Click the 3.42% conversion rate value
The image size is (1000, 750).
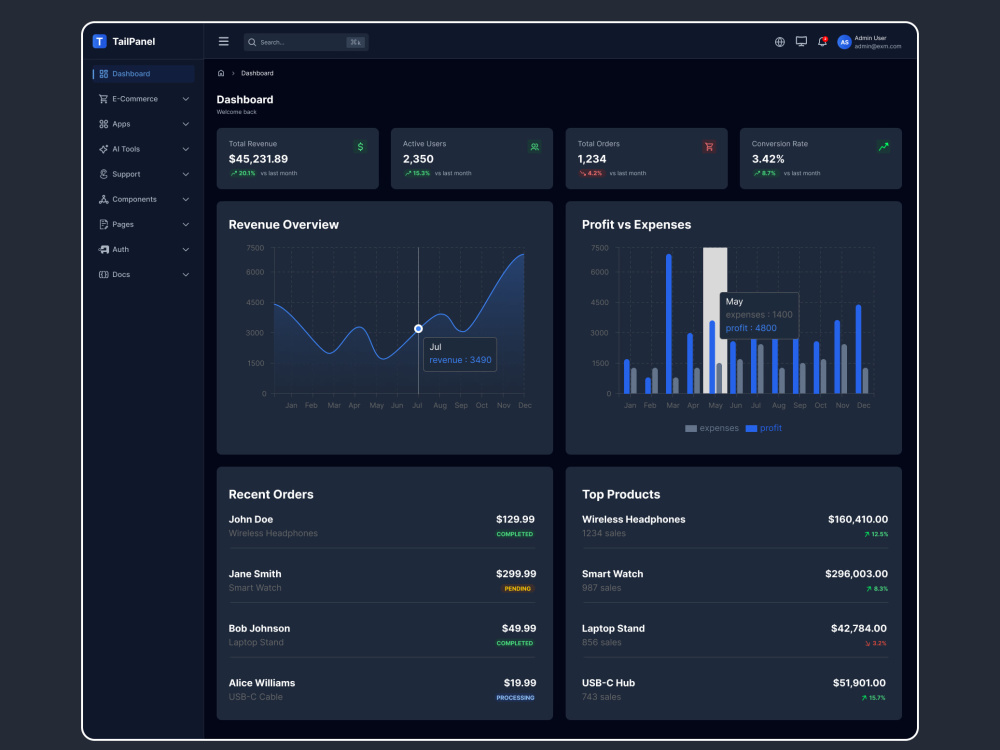(768, 159)
